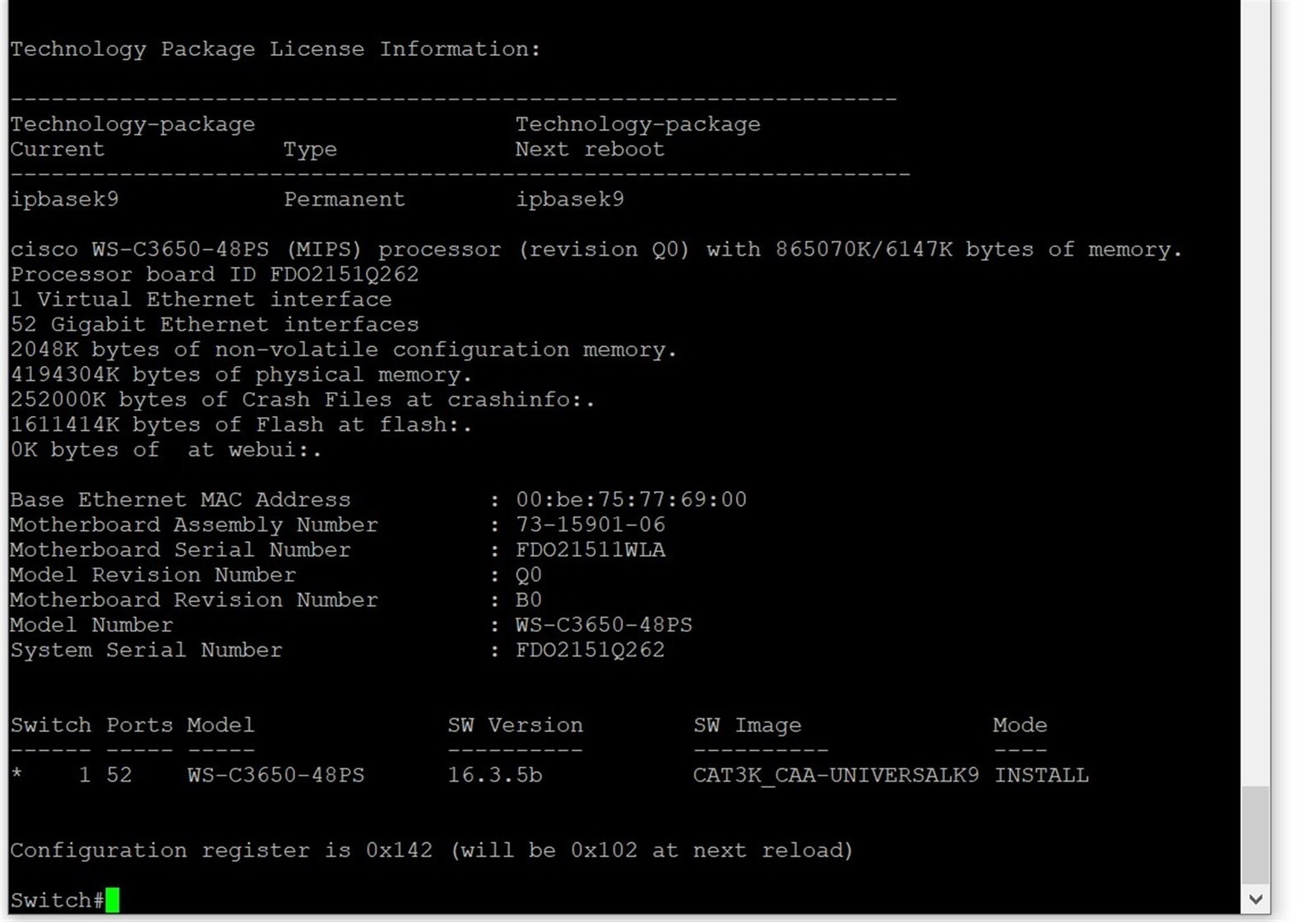This screenshot has height=922, width=1316.
Task: Select the SW version 16.3.5b
Action: click(495, 776)
